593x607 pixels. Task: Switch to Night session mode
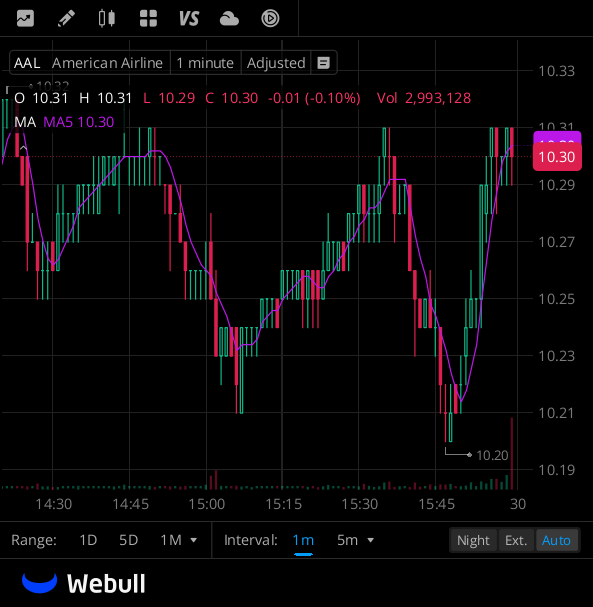[x=473, y=540]
